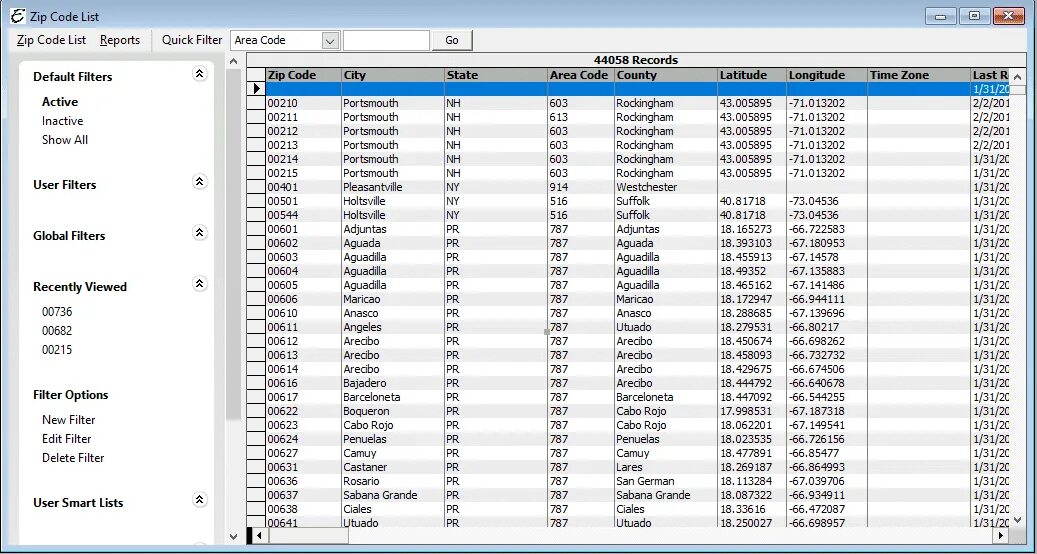Collapse the Default Filters section

click(200, 74)
